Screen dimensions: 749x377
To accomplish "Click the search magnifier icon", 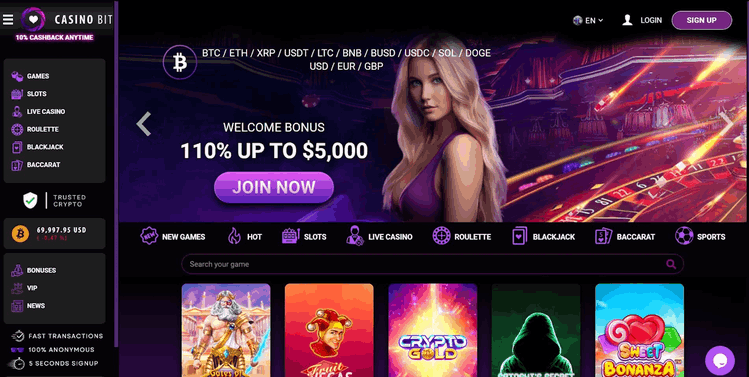I will [x=671, y=264].
